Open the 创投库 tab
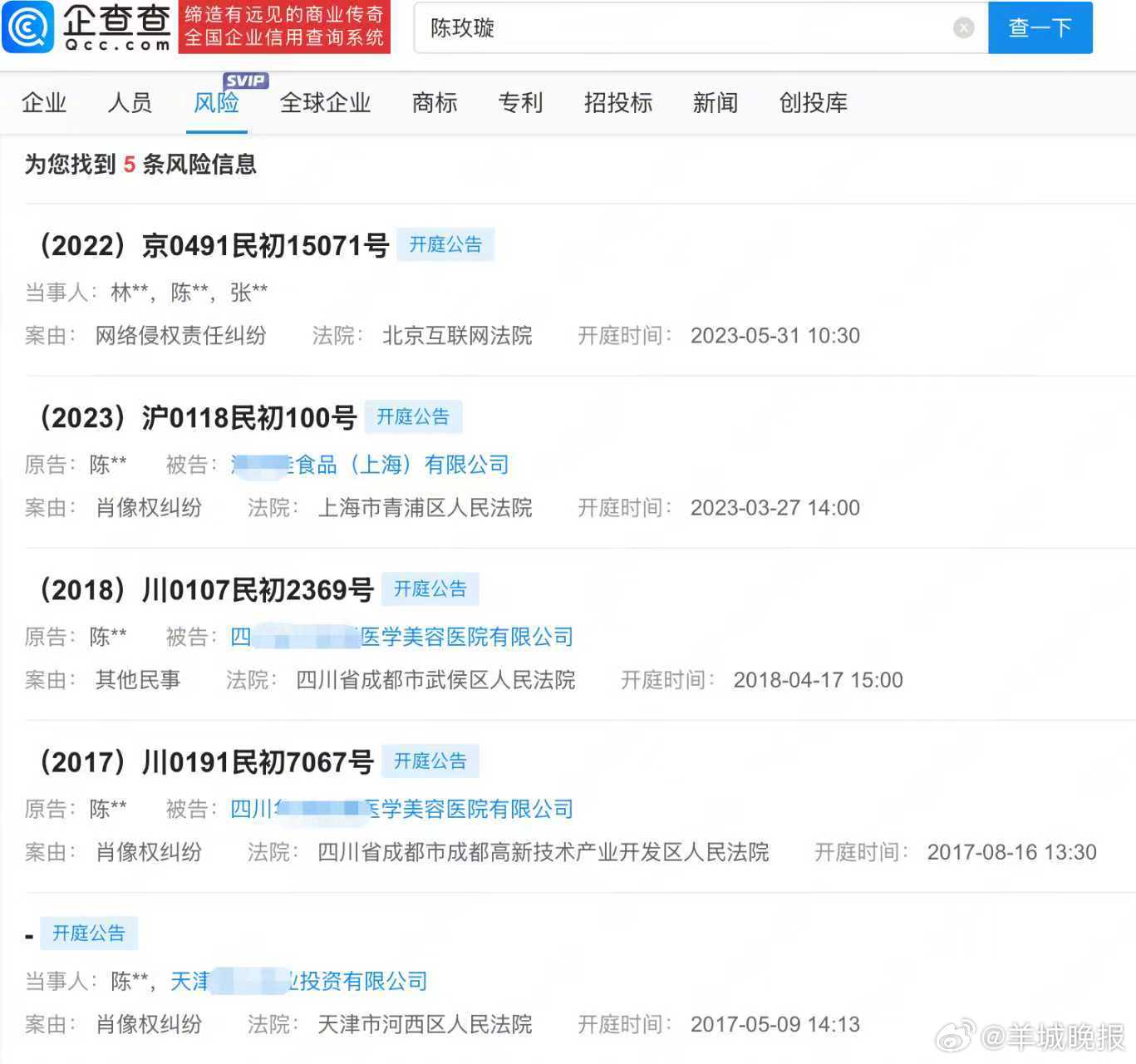This screenshot has height=1064, width=1136. [x=814, y=103]
